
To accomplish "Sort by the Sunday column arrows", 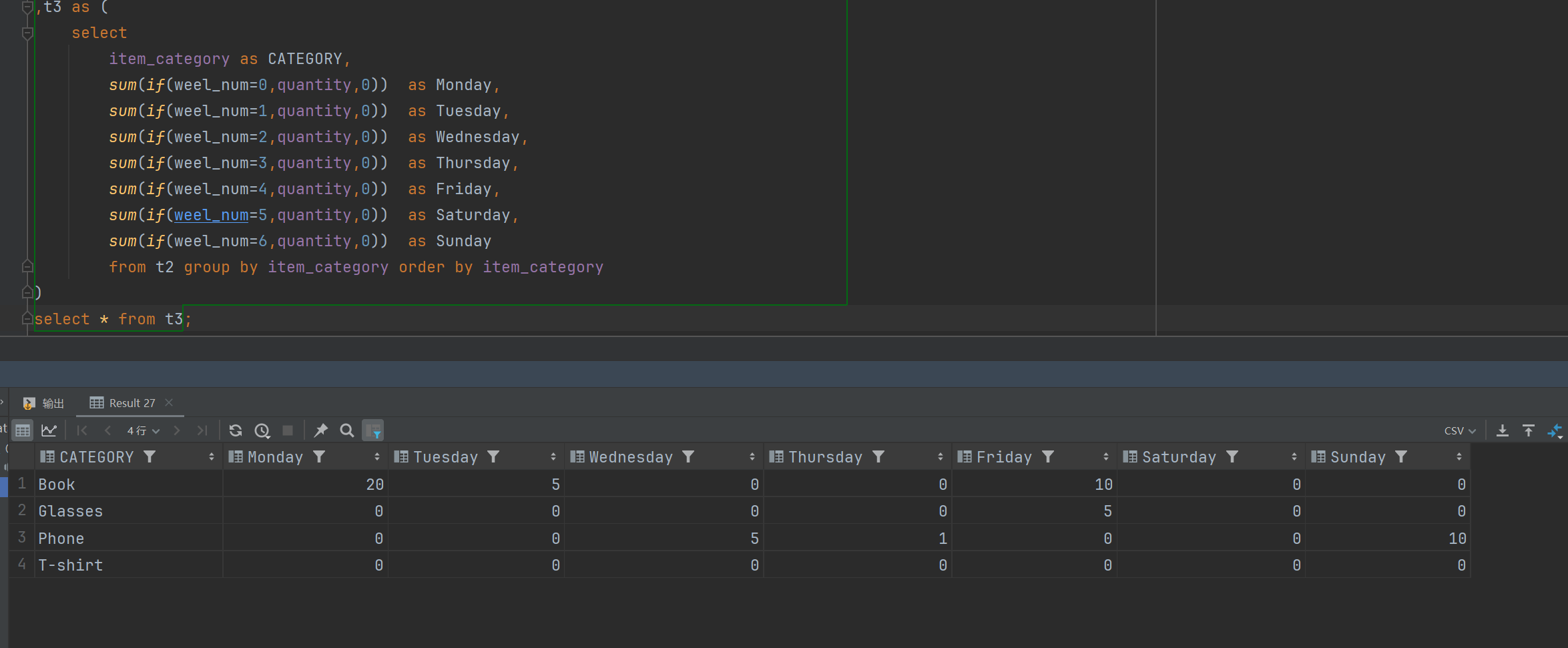I will pyautogui.click(x=1459, y=457).
